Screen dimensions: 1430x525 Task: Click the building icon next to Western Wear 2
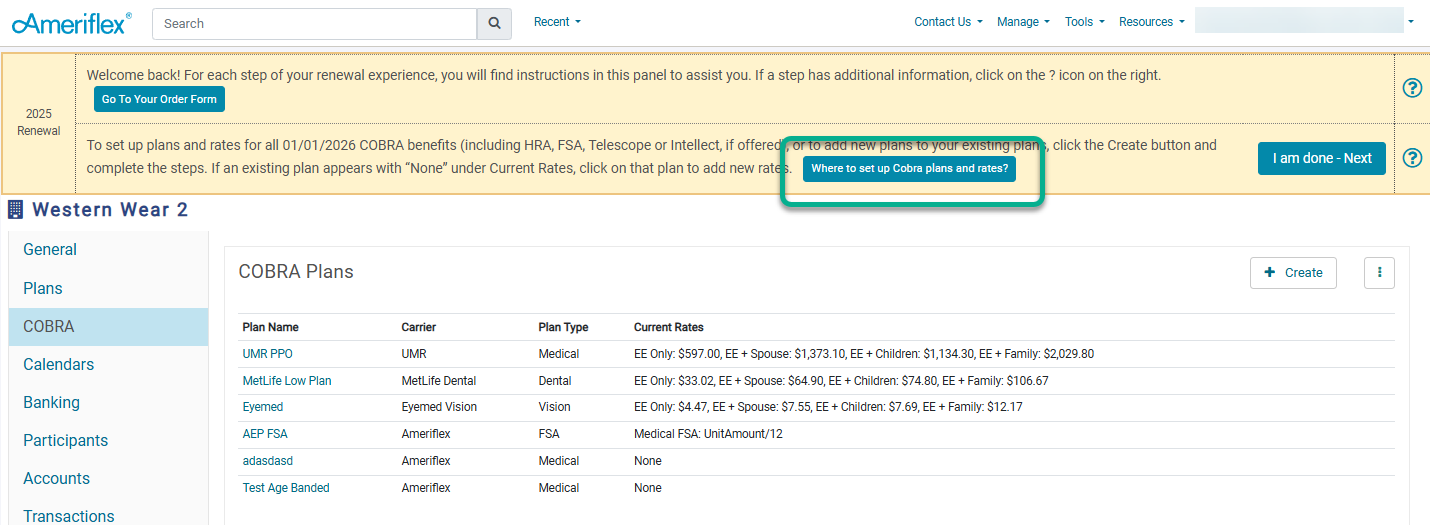click(16, 209)
